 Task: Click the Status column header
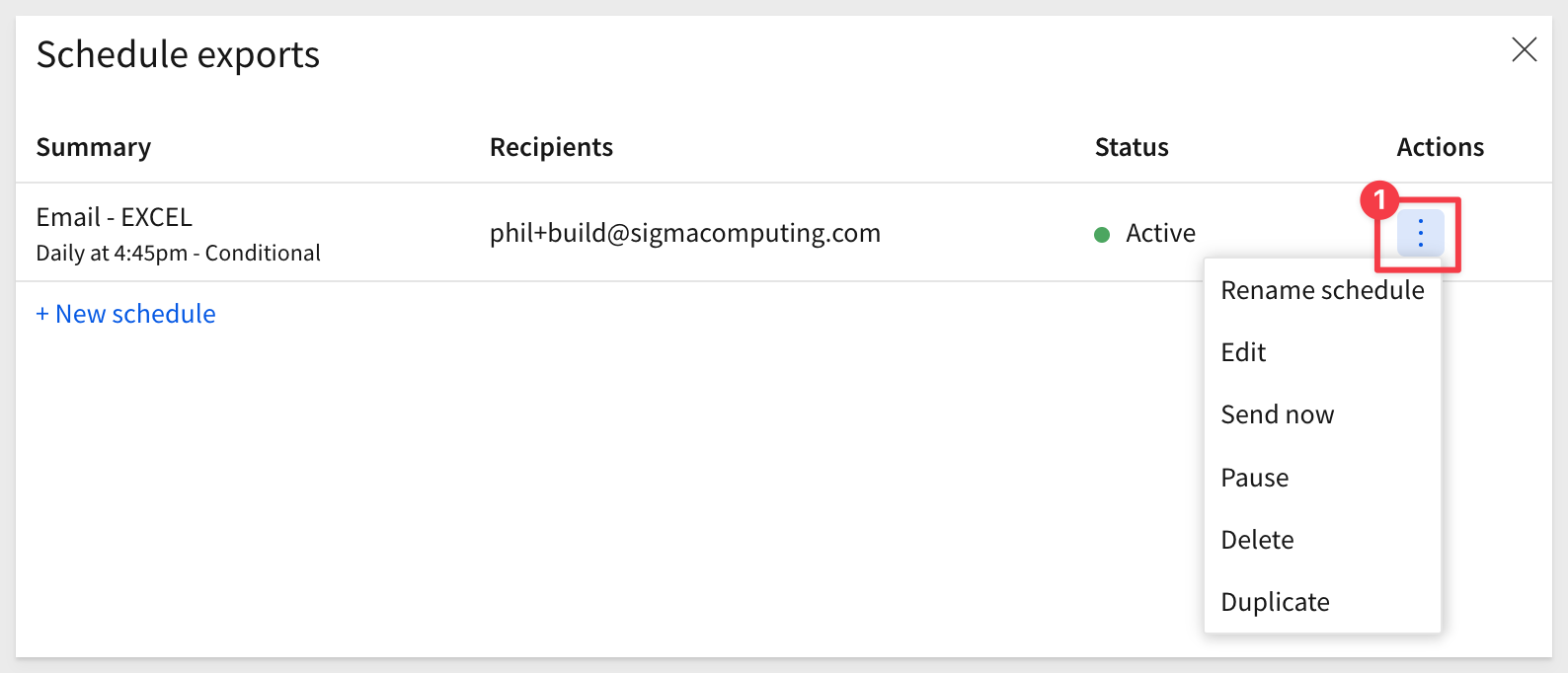point(1132,147)
